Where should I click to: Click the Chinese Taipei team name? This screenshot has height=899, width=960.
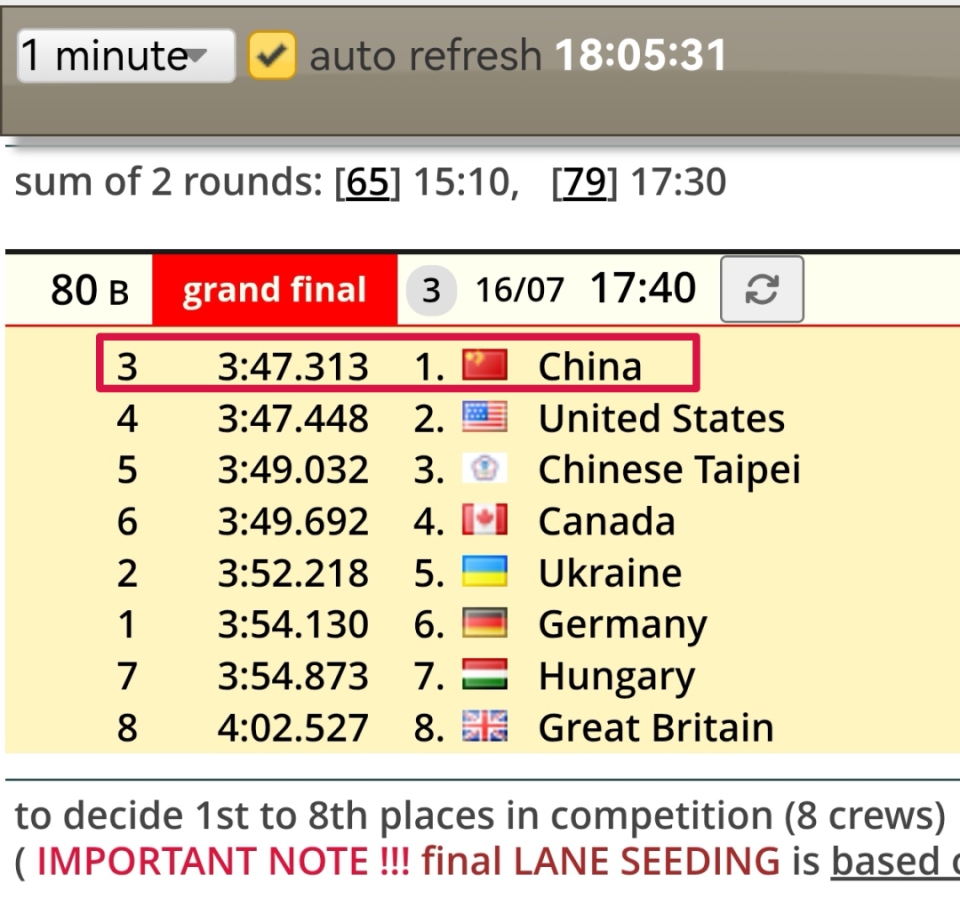pyautogui.click(x=669, y=470)
